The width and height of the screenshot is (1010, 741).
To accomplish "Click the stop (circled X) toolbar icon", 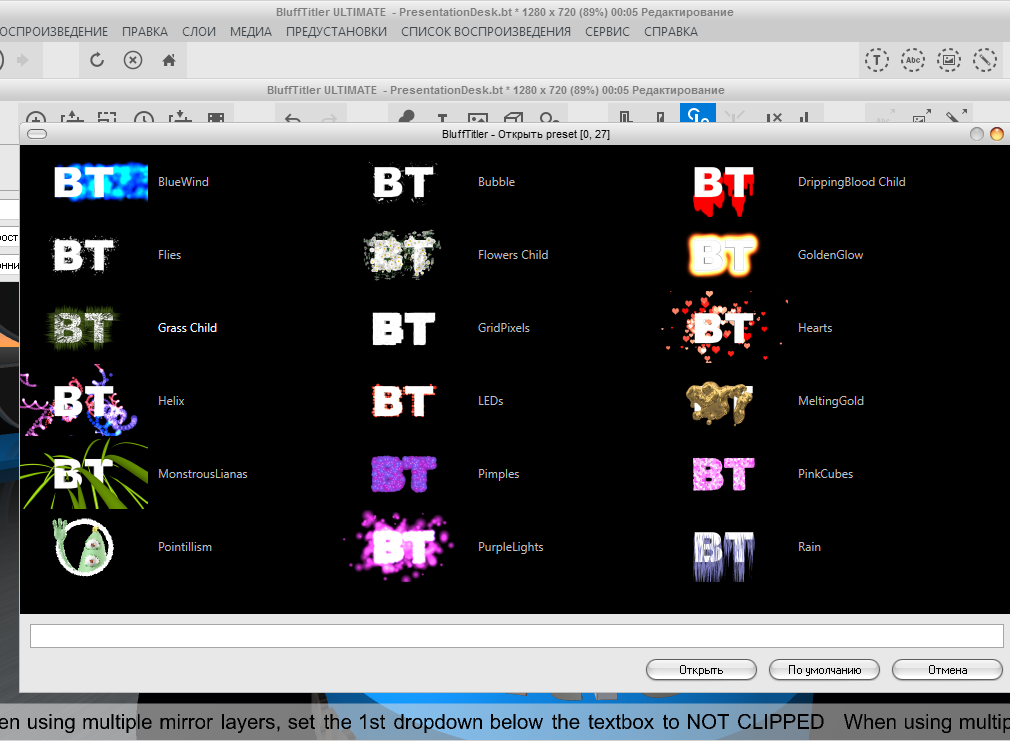I will click(133, 60).
